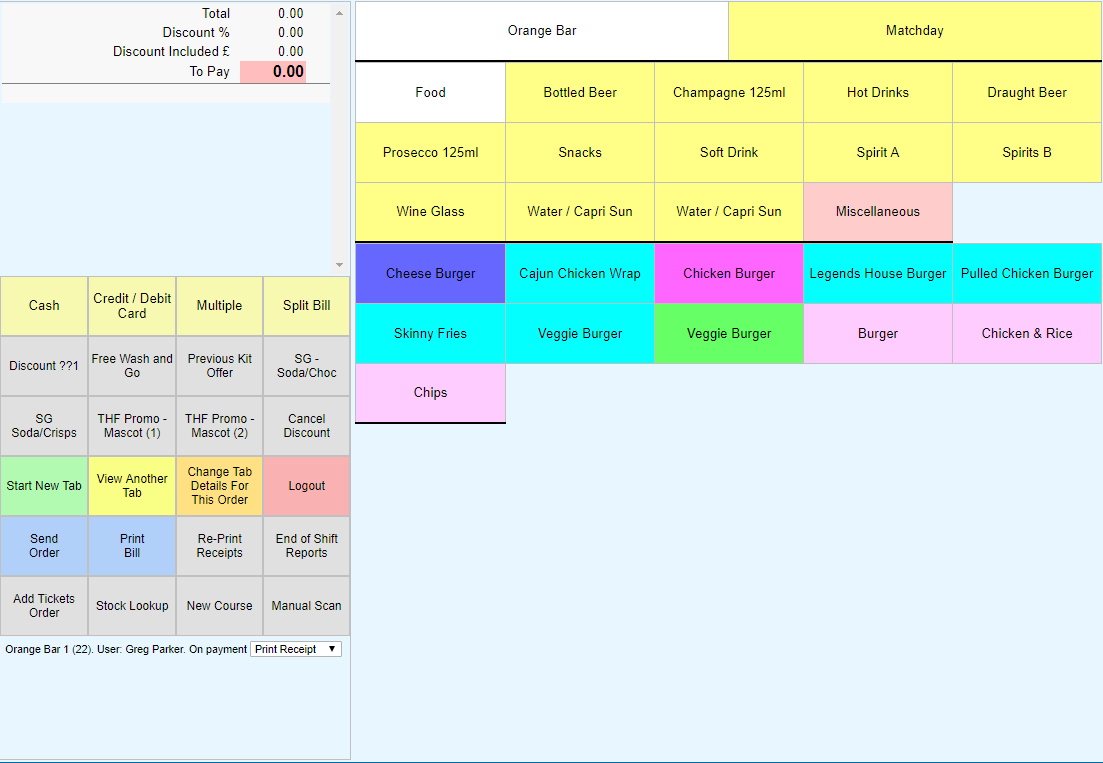1103x763 pixels.
Task: Open the Wine Glass category
Action: (431, 212)
